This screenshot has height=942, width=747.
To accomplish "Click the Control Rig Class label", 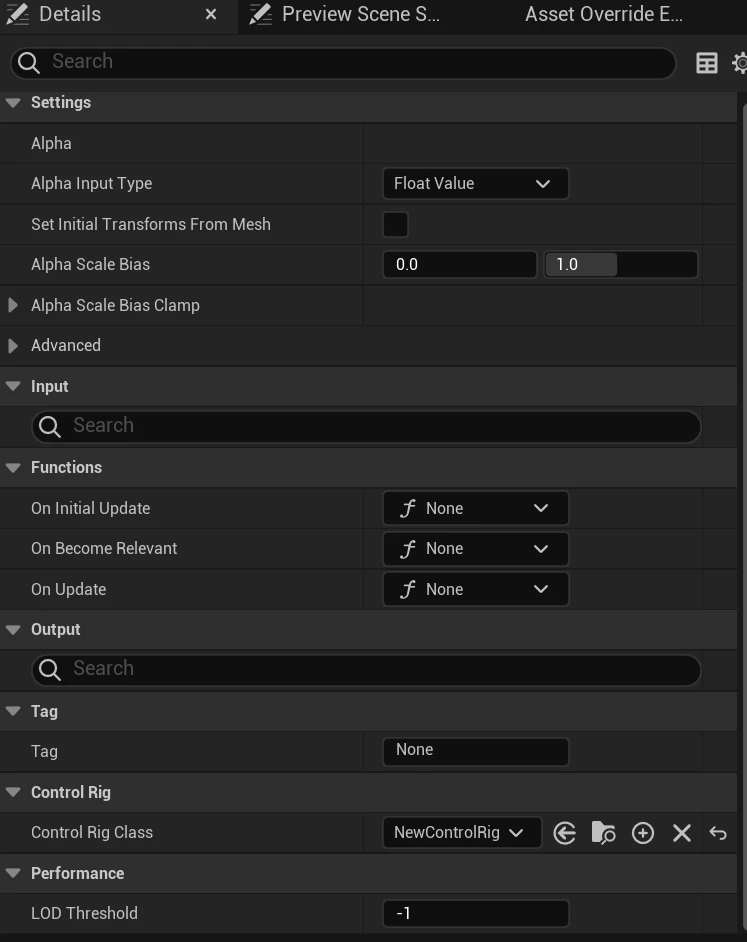I will pyautogui.click(x=92, y=833).
